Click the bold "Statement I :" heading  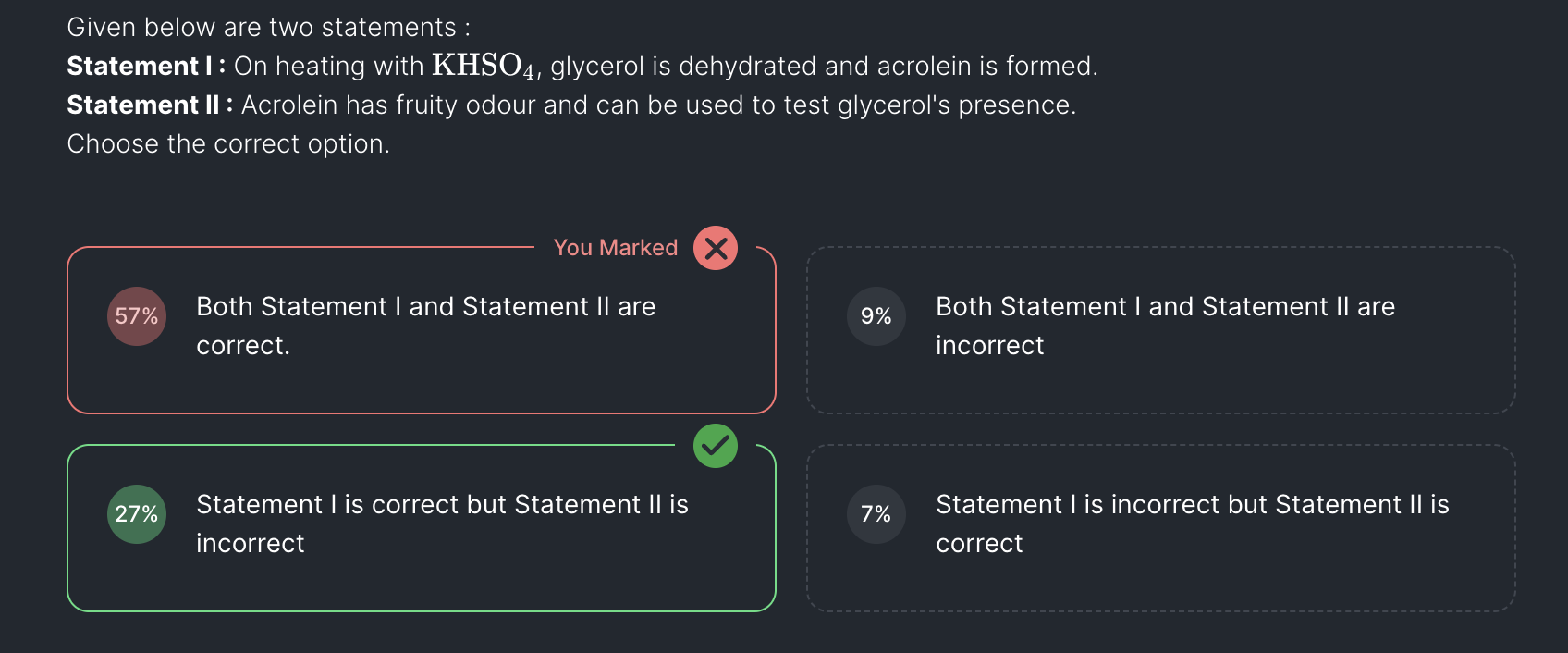146,67
